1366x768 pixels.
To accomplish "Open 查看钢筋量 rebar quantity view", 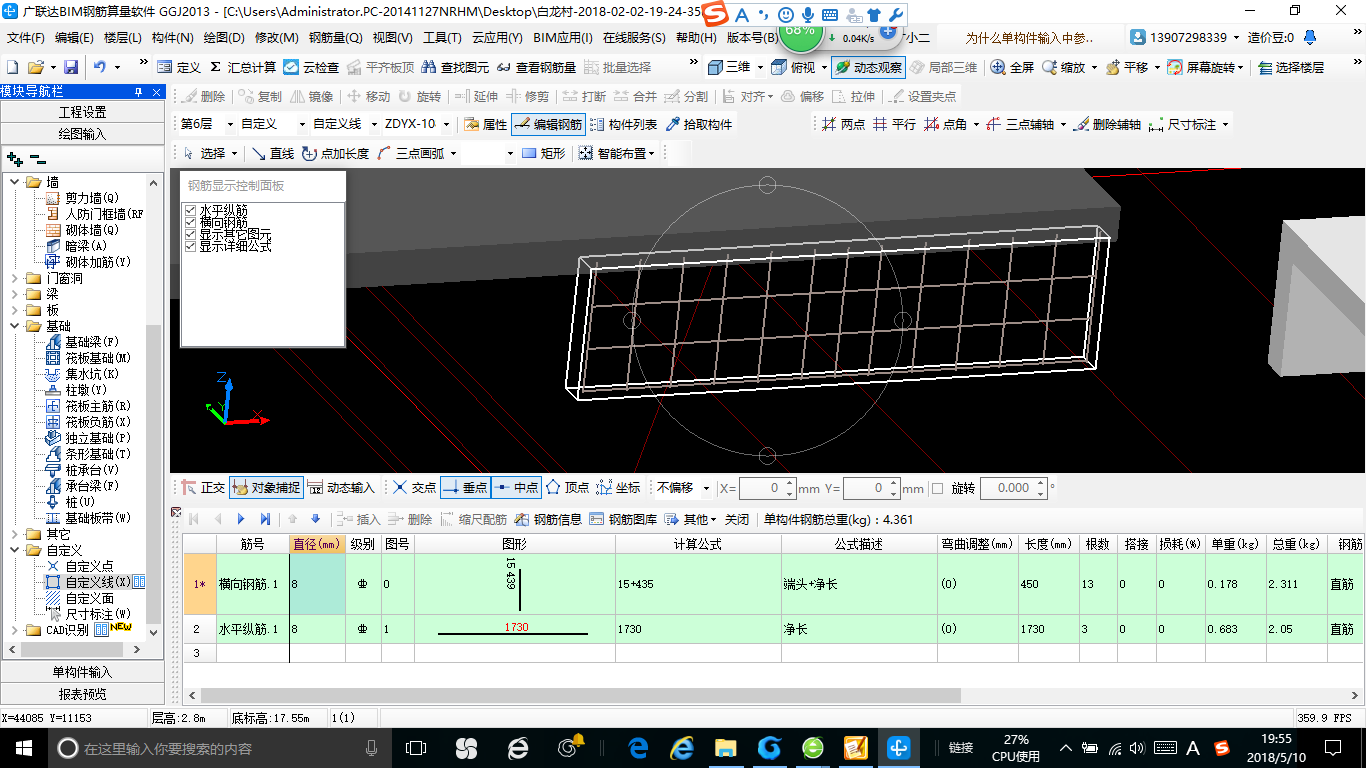I will pos(537,67).
